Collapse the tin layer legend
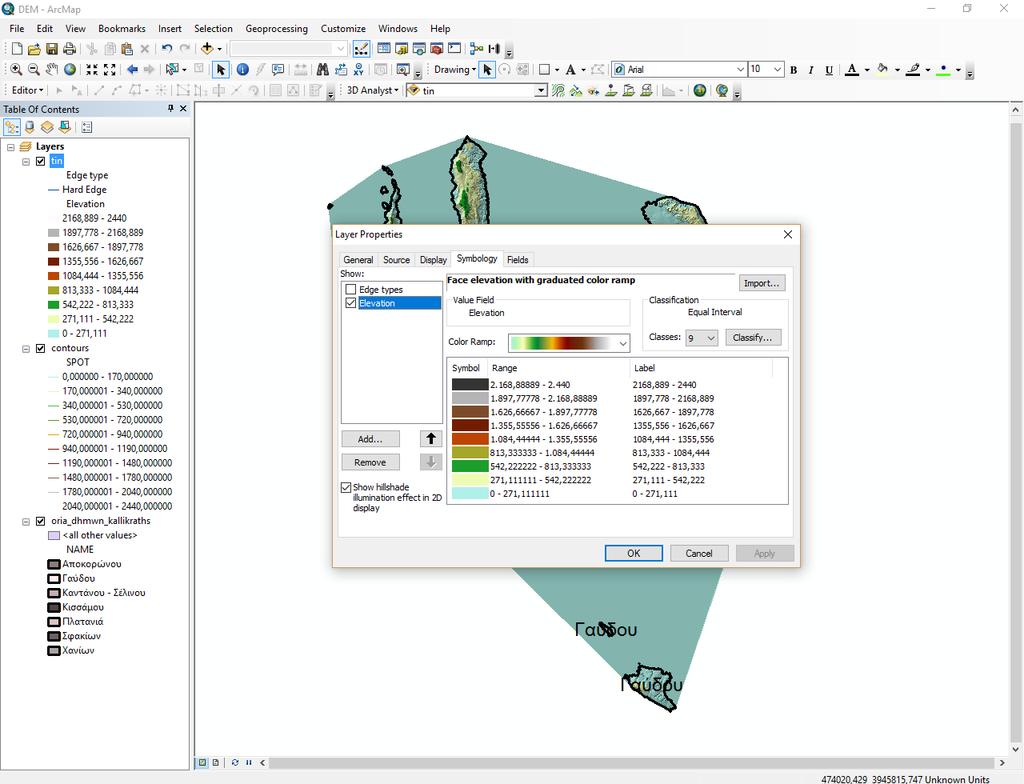This screenshot has height=784, width=1024. pos(26,161)
